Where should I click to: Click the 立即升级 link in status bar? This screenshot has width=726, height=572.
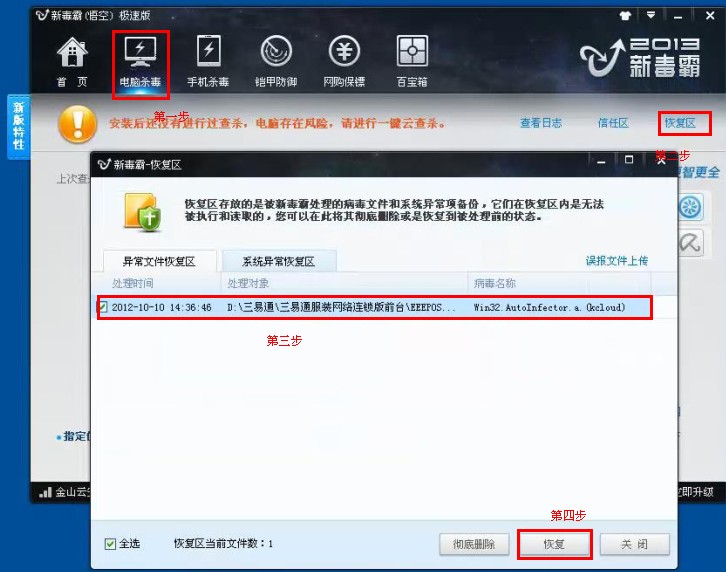click(x=695, y=492)
